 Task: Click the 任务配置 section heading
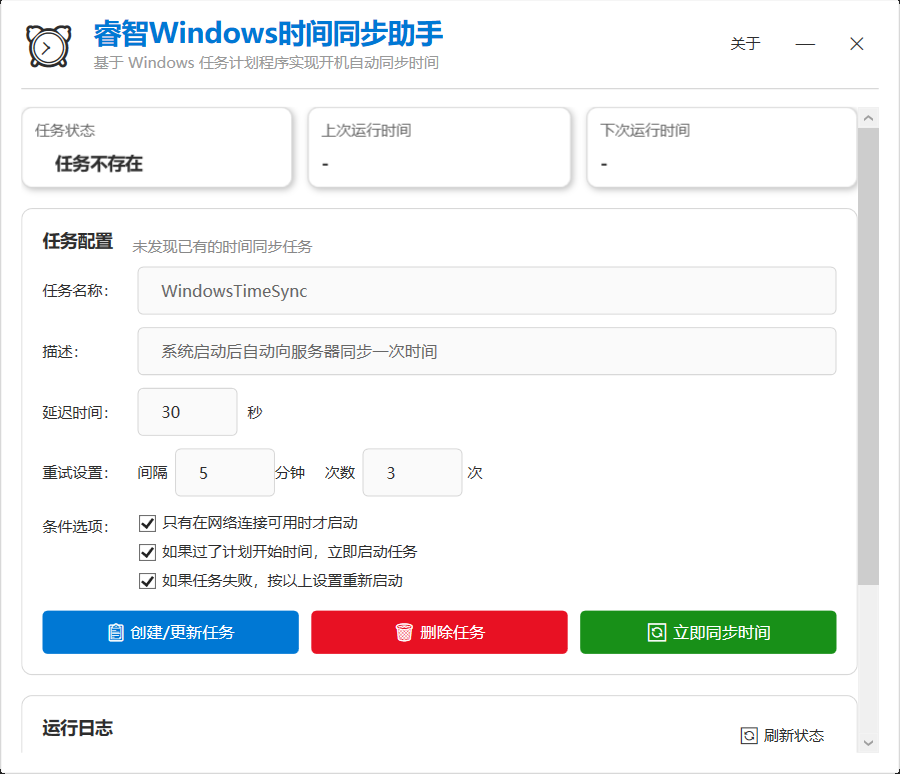coord(77,241)
